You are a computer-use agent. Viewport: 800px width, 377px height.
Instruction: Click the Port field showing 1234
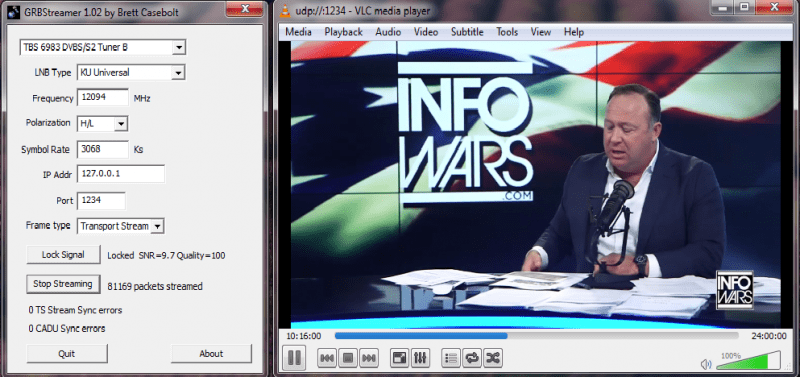point(101,200)
